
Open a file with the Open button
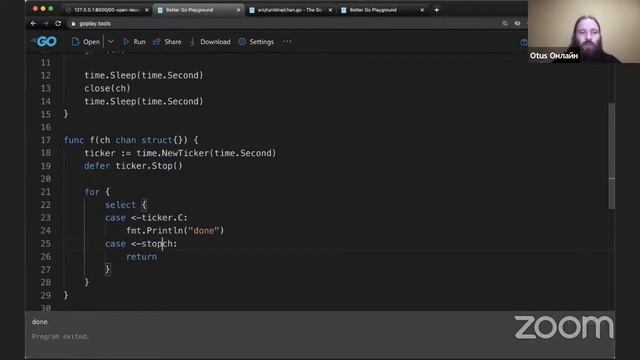(x=86, y=42)
